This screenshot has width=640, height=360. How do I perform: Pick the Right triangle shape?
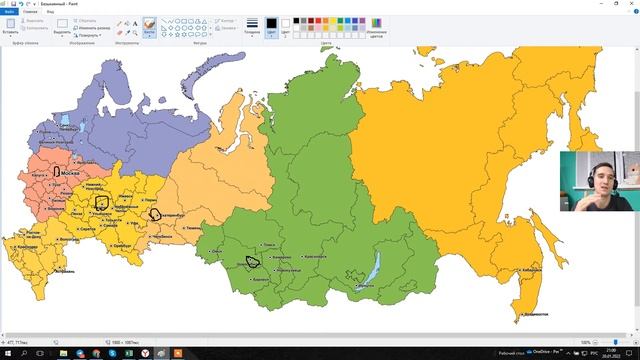coord(164,28)
